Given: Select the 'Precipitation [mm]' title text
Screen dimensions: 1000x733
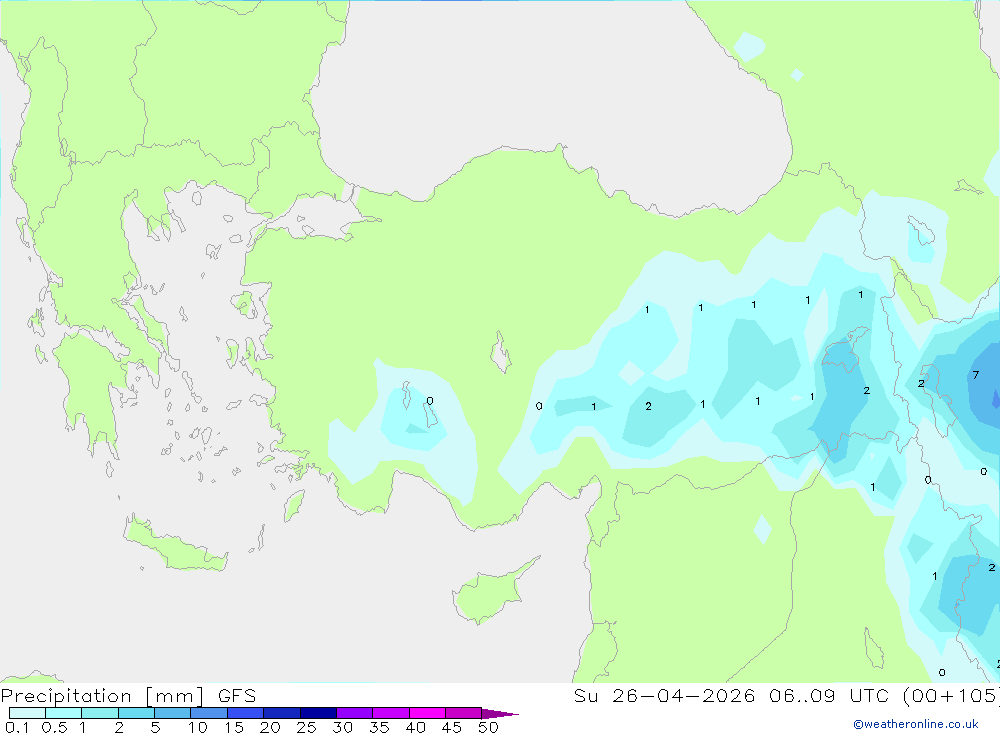Looking at the screenshot, I should 102,696.
